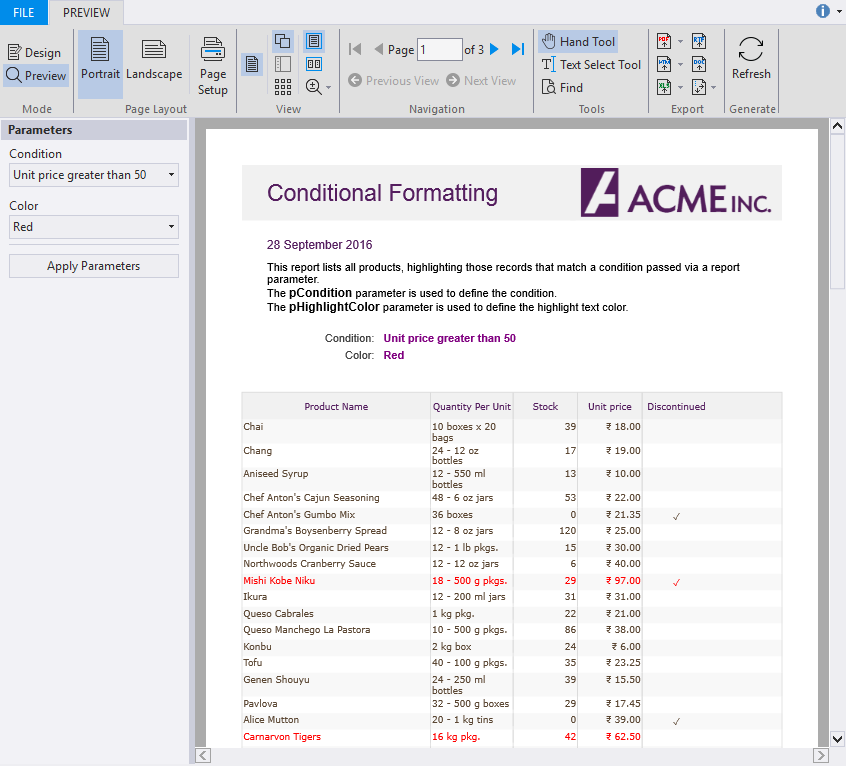Click the page number input field
846x766 pixels.
tap(439, 49)
